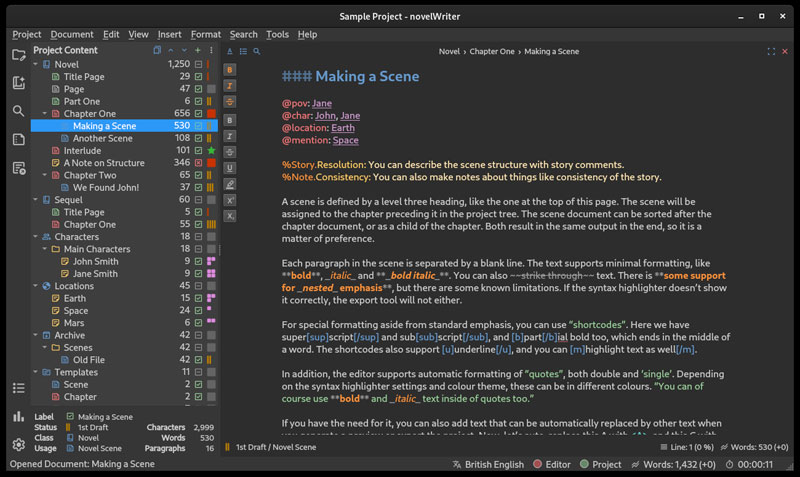Collapse the Archive root folder
Image resolution: width=800 pixels, height=477 pixels.
point(35,335)
